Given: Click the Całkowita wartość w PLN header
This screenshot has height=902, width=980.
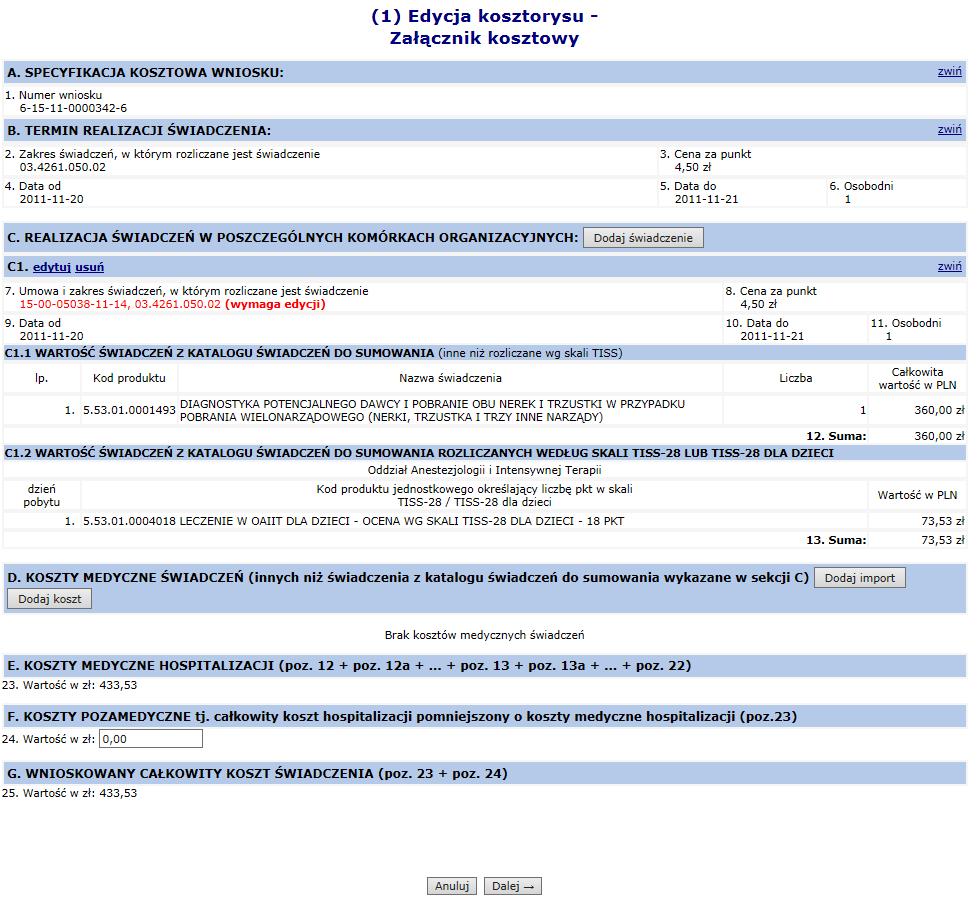Looking at the screenshot, I should pyautogui.click(x=918, y=378).
